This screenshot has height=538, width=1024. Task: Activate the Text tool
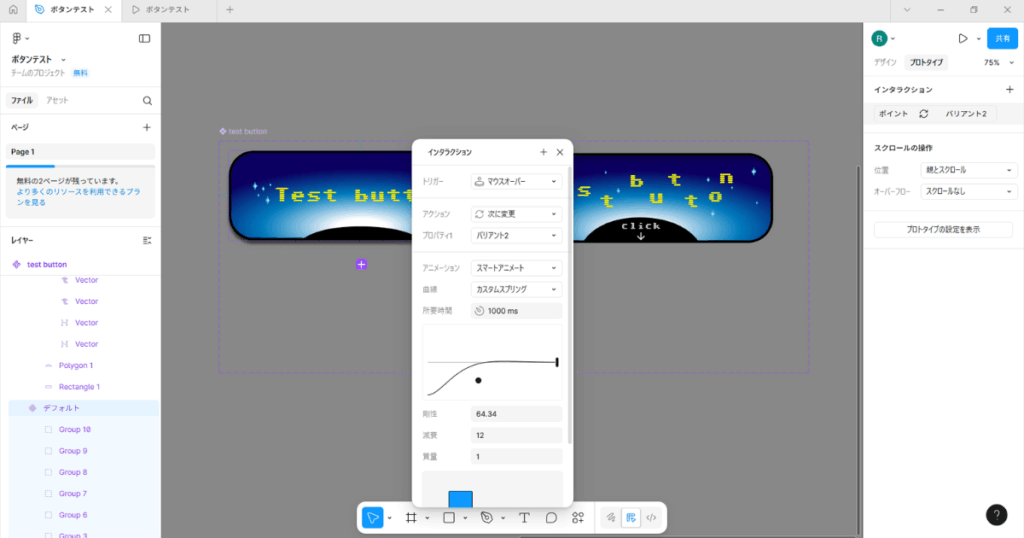click(524, 518)
